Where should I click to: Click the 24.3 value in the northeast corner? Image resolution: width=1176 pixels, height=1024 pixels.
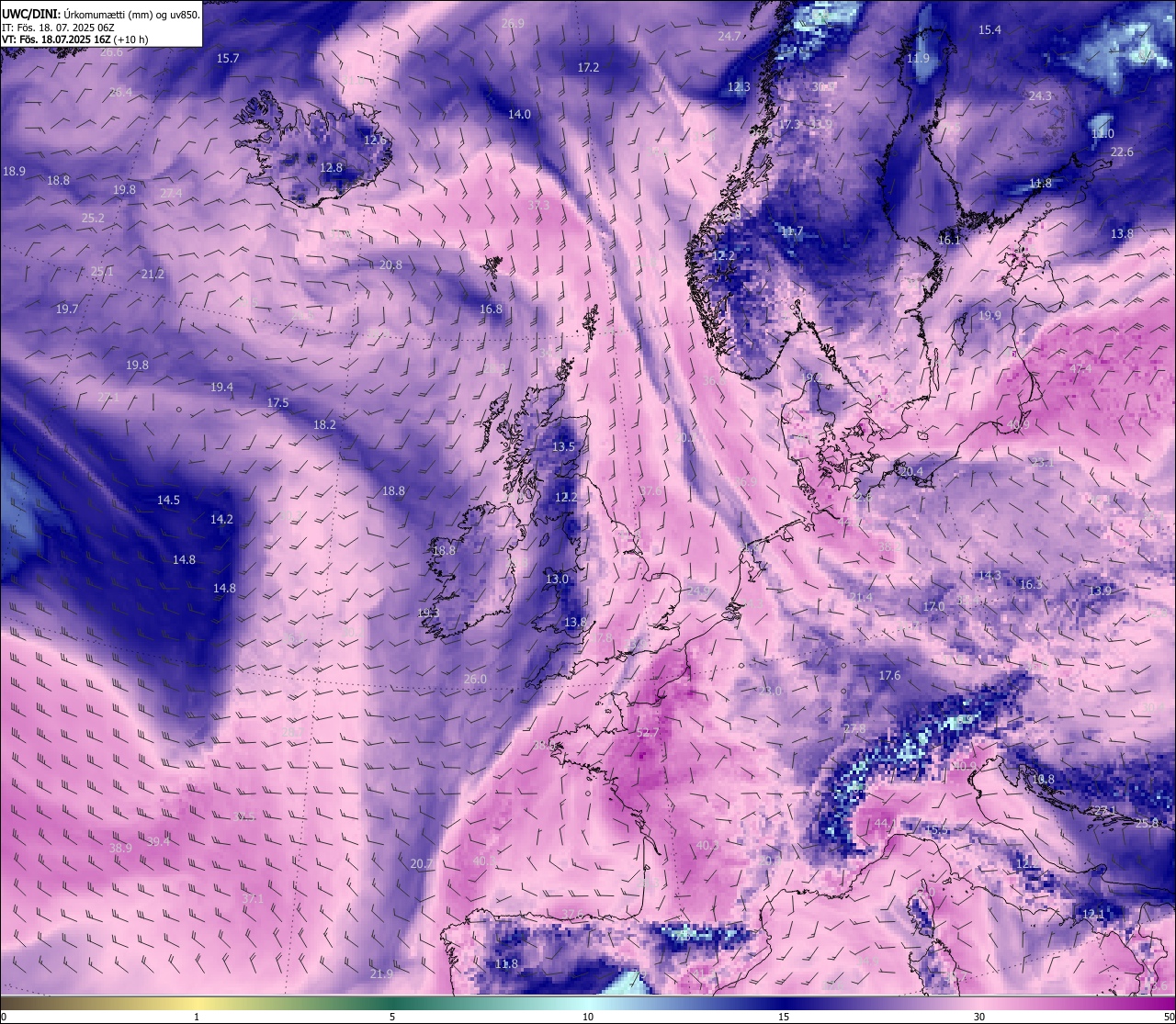point(1039,96)
